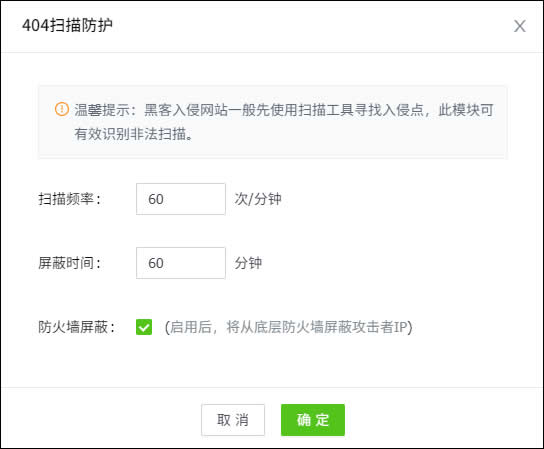
Task: Click empty space in the gray tip box
Action: tap(347, 139)
